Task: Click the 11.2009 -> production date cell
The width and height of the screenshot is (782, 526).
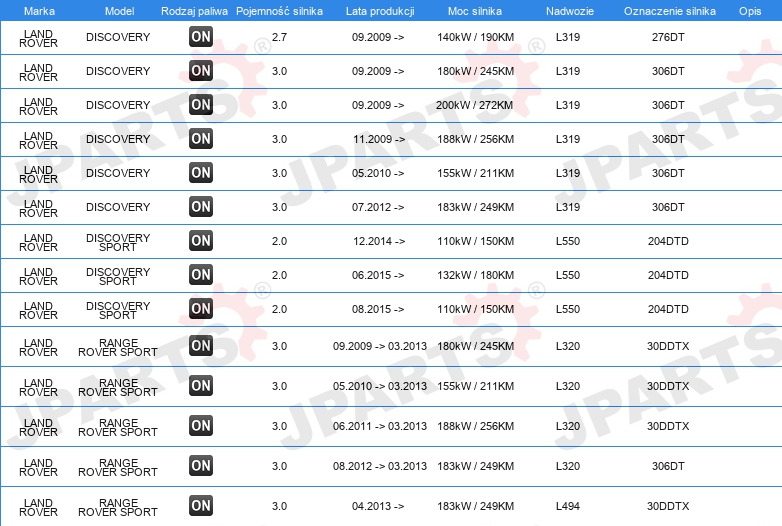Action: (379, 139)
